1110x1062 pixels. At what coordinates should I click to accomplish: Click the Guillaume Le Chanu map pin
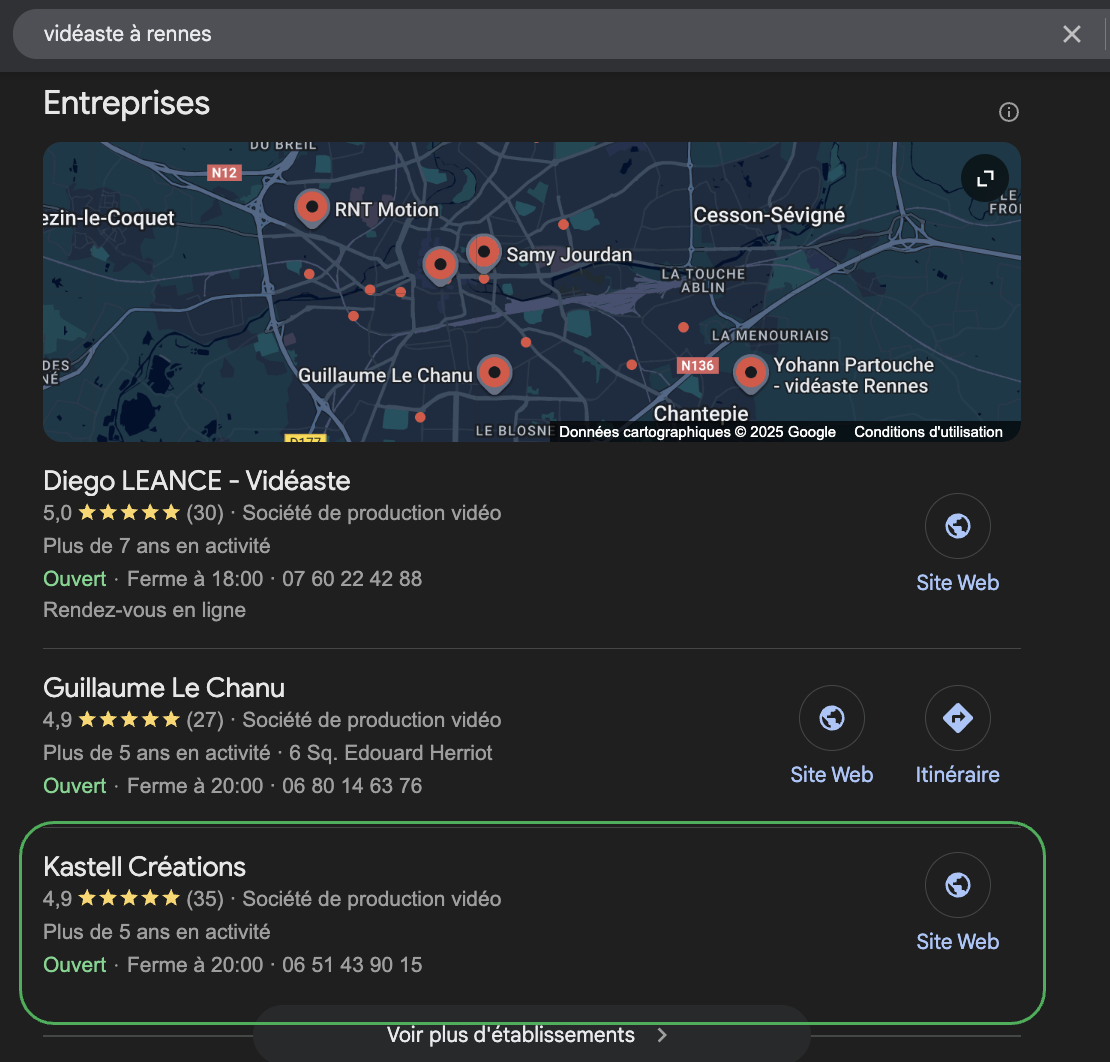(494, 372)
